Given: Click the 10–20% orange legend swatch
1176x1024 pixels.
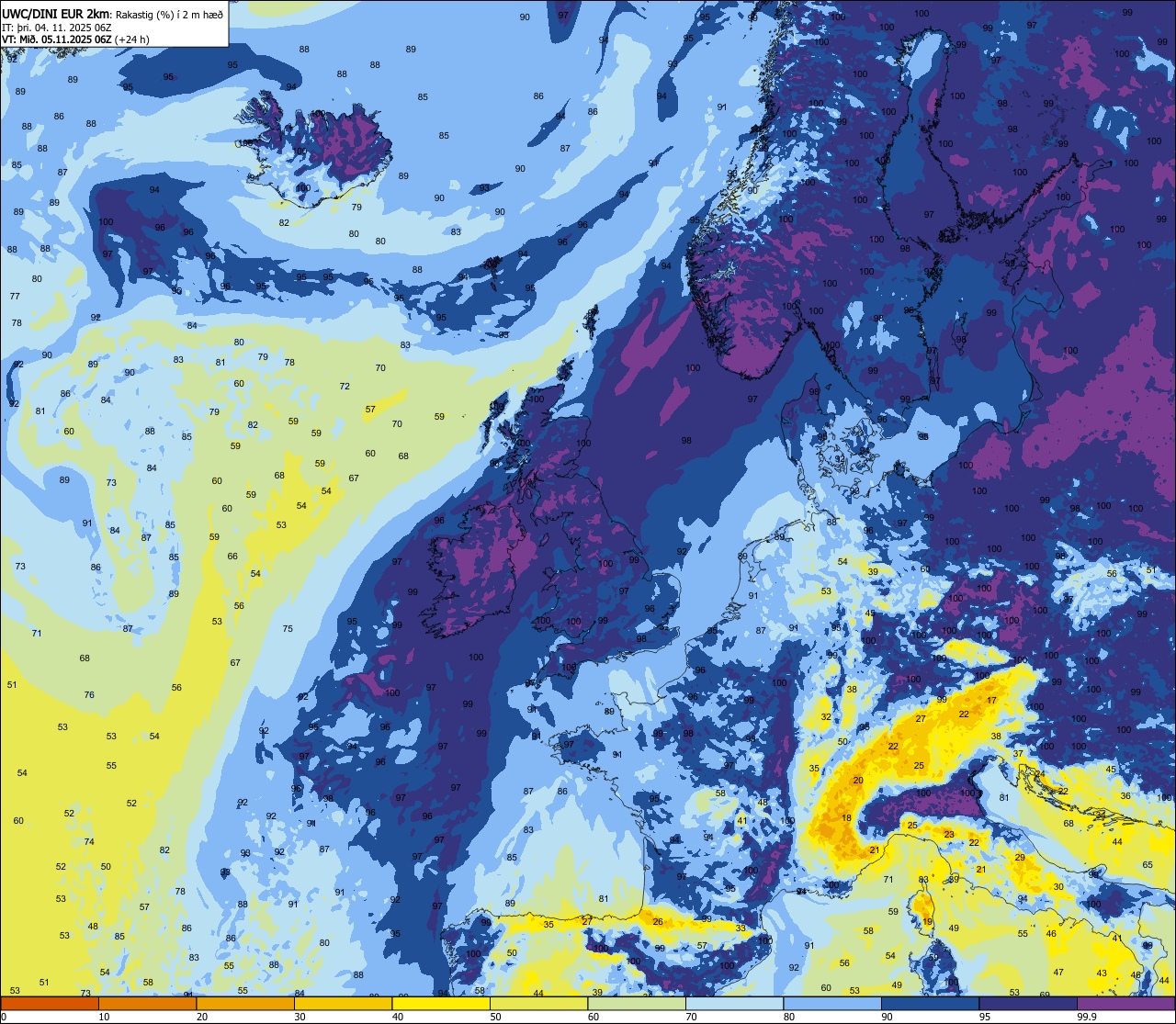Looking at the screenshot, I should pyautogui.click(x=147, y=1003).
